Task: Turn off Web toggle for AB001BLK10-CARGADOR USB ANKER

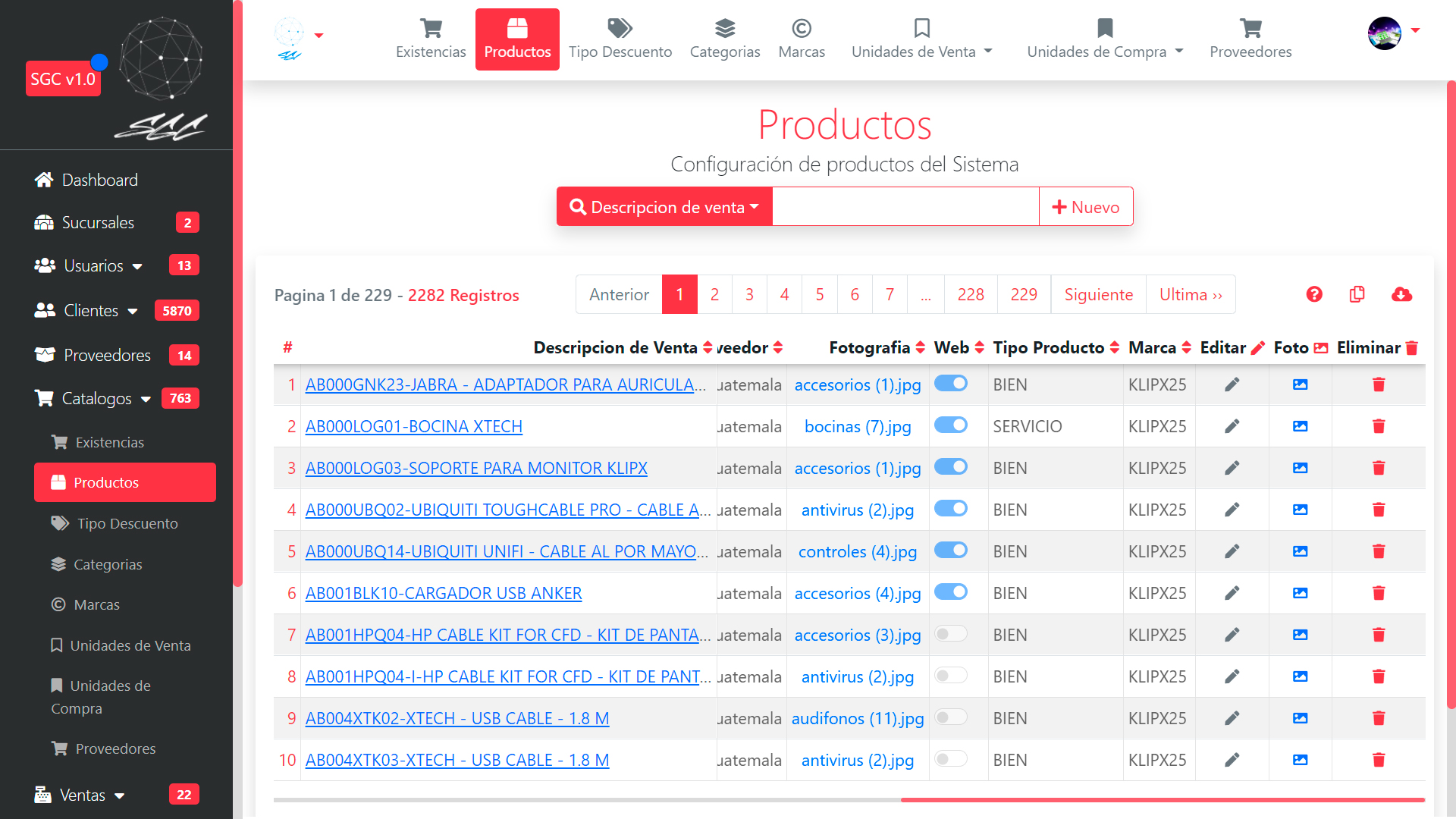Action: (950, 592)
